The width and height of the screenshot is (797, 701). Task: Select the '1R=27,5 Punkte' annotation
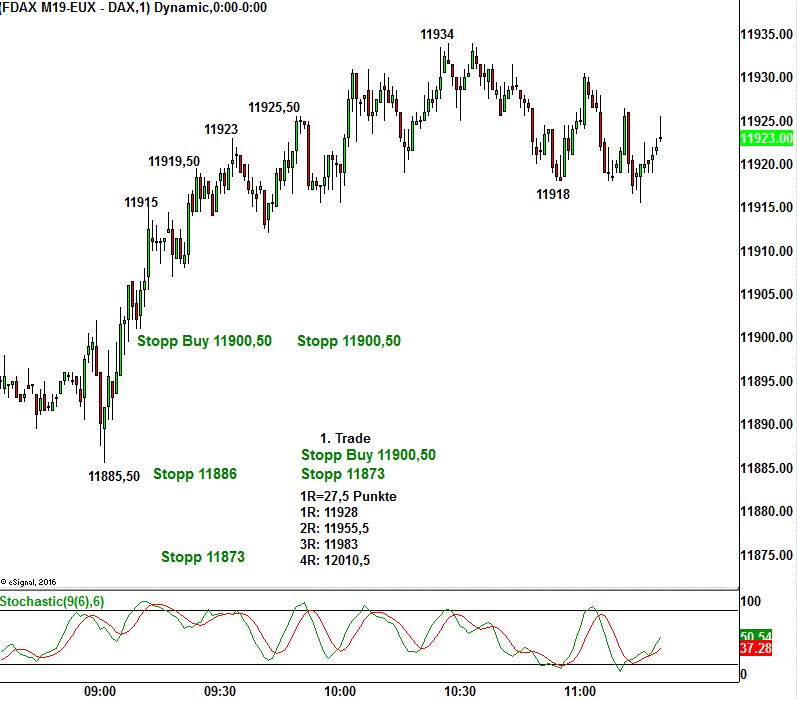(348, 497)
